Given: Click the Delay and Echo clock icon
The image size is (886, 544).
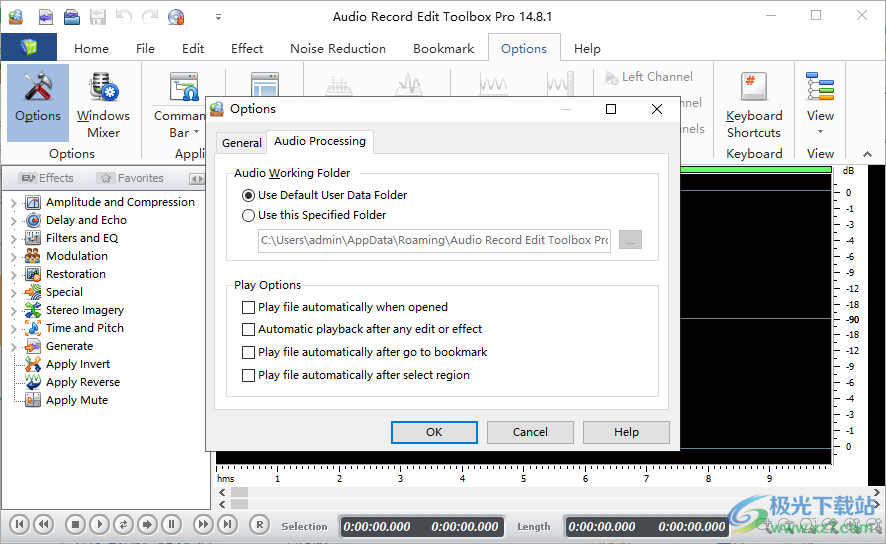Looking at the screenshot, I should (x=33, y=220).
